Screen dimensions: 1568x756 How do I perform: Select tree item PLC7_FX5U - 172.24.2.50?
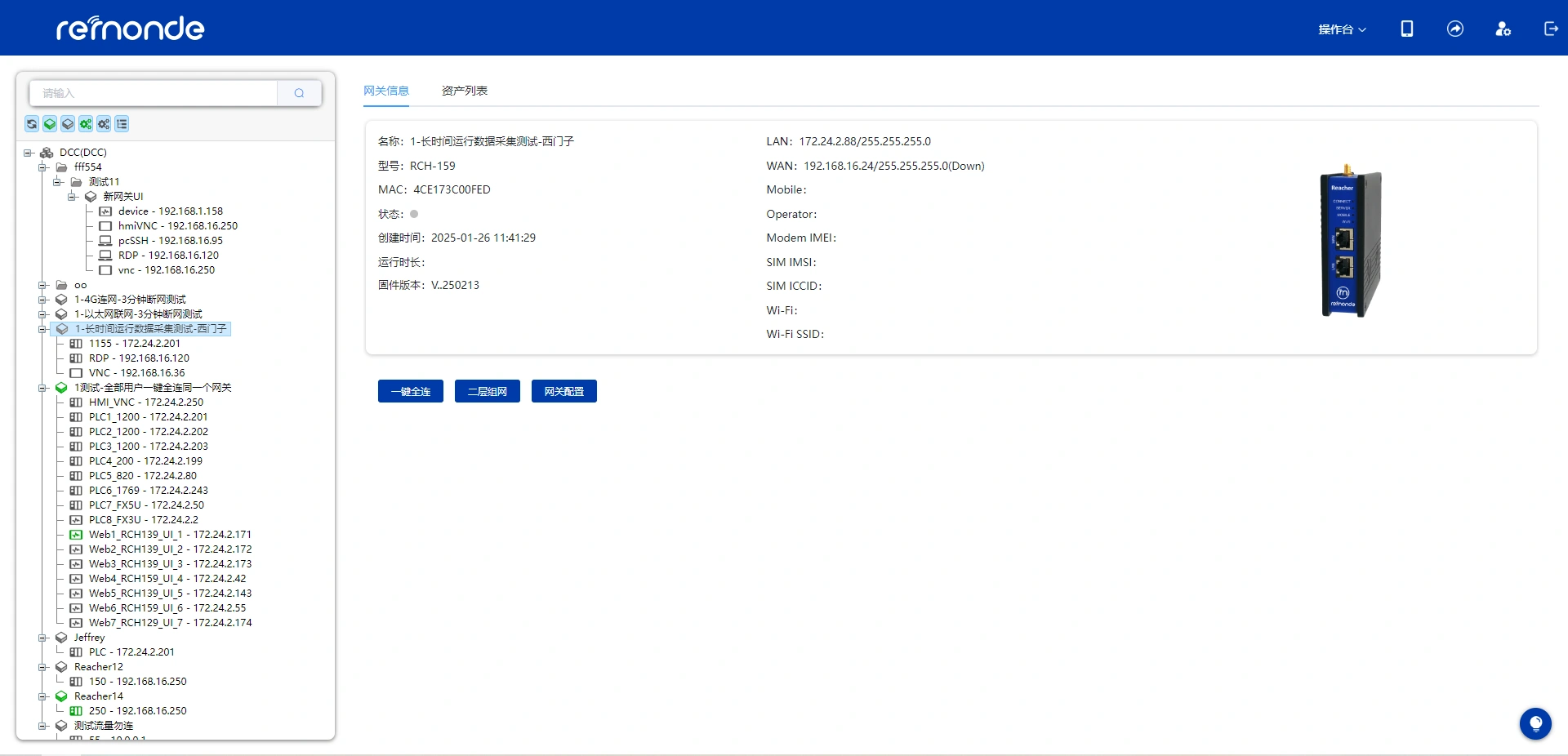[x=146, y=505]
